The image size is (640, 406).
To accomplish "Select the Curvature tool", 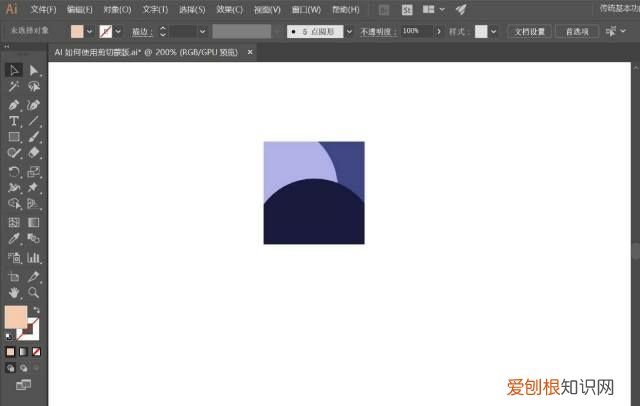I will point(33,105).
